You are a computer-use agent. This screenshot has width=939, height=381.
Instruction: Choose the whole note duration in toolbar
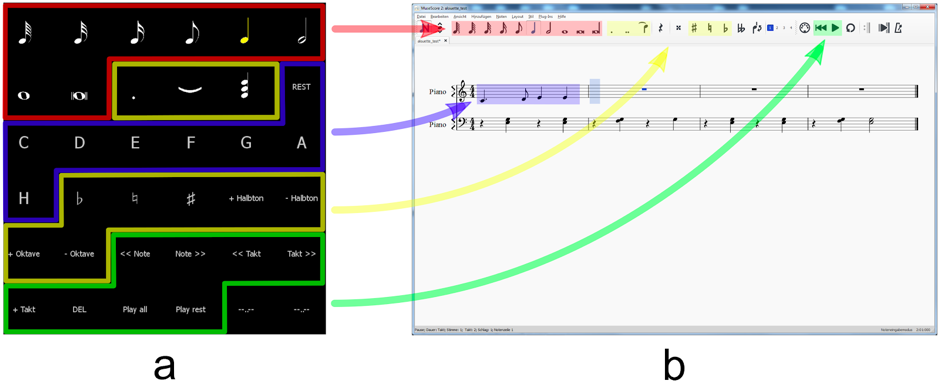pos(564,32)
